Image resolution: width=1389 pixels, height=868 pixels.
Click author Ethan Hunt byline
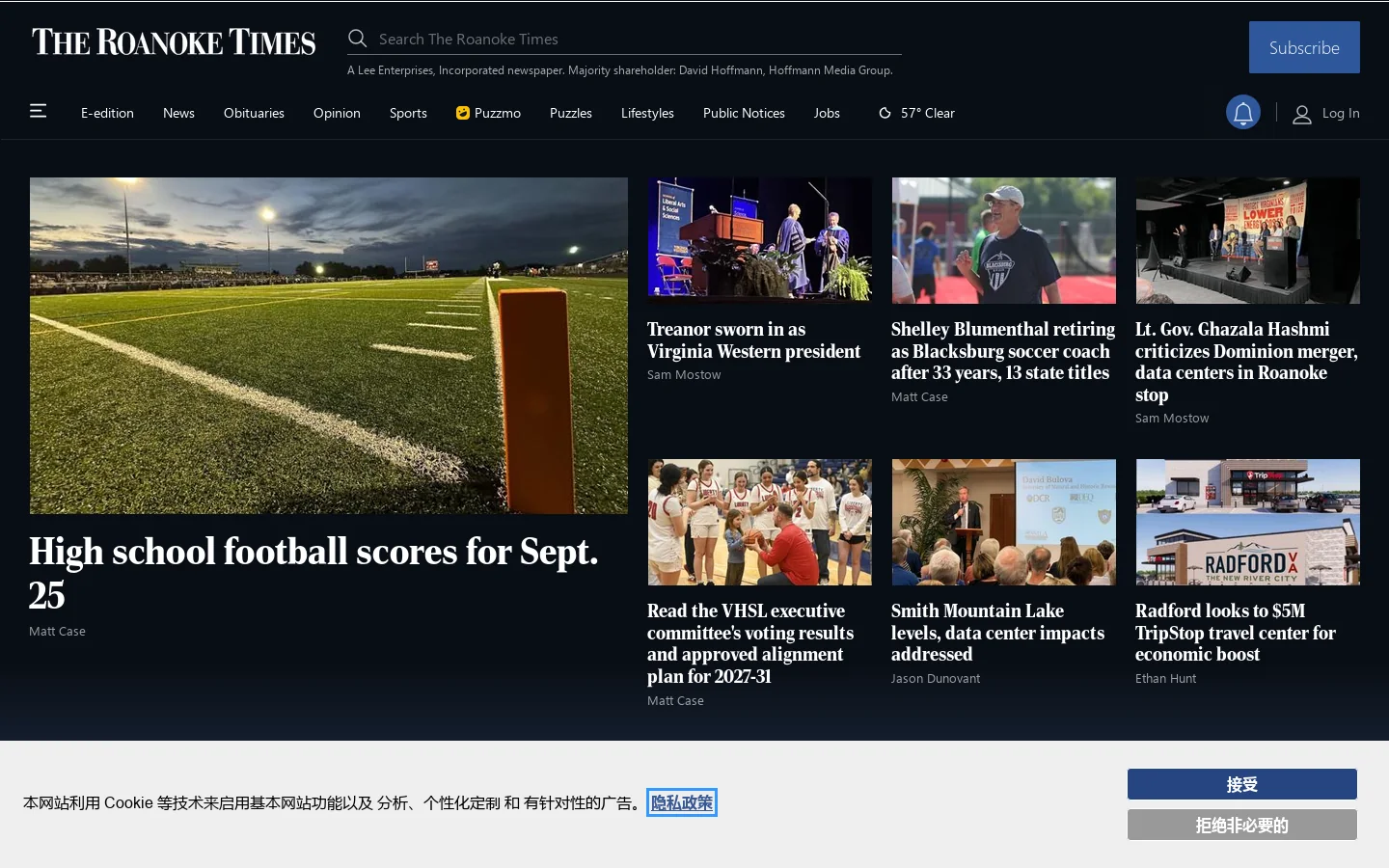1165,679
